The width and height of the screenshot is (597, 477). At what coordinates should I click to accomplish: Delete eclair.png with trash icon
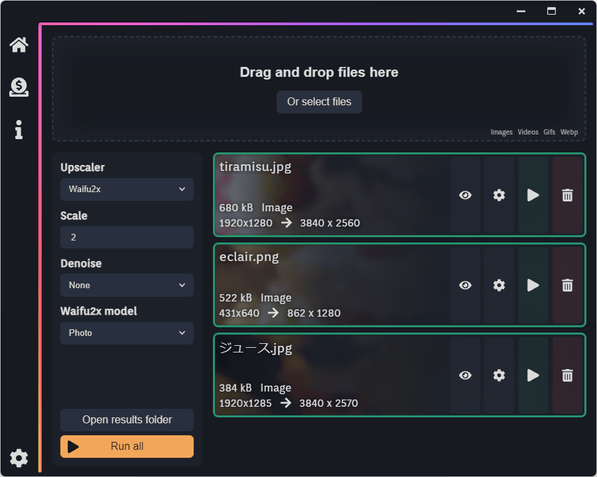567,285
